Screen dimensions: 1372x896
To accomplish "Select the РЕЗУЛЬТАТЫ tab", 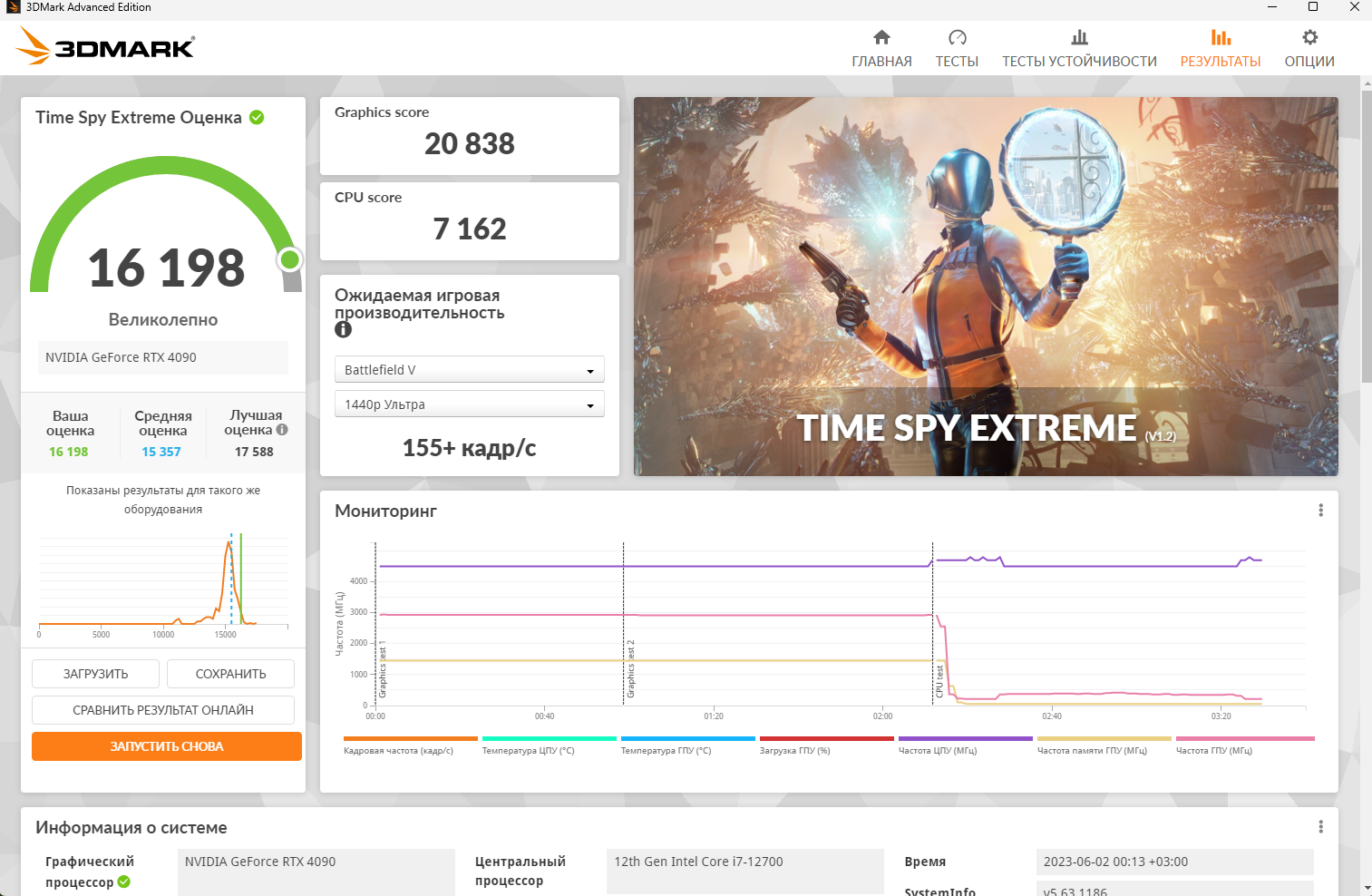I will tap(1221, 49).
